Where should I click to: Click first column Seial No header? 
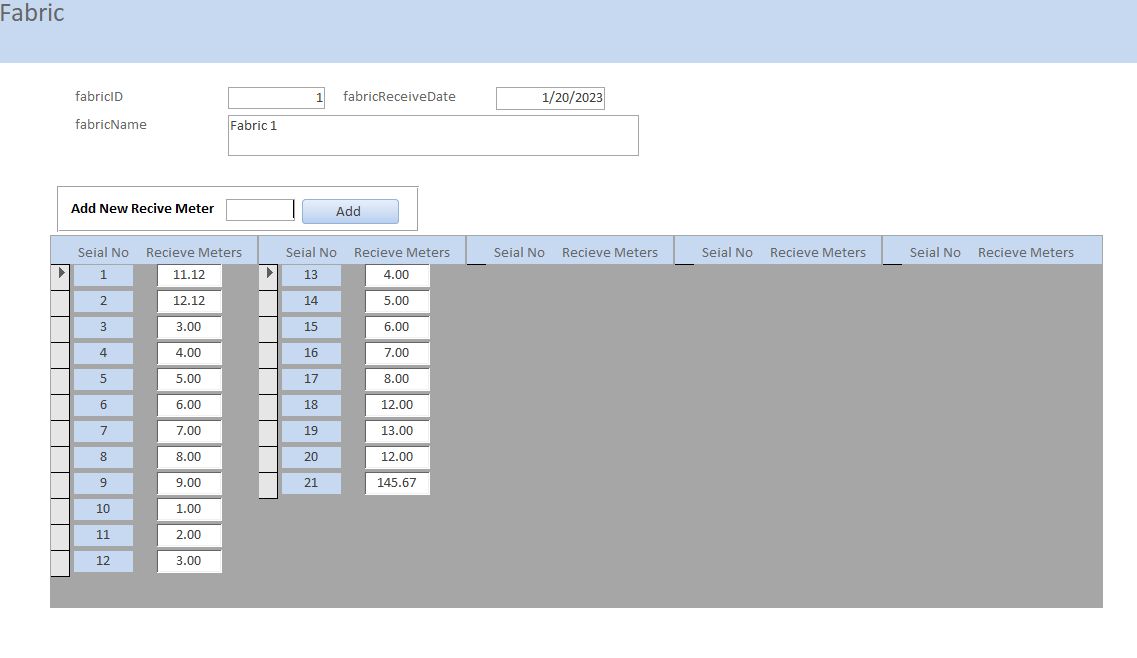tap(103, 253)
